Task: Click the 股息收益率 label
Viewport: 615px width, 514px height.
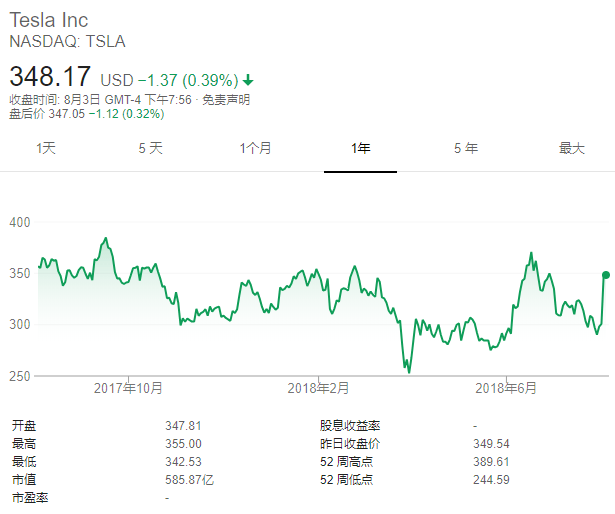Action: 350,426
